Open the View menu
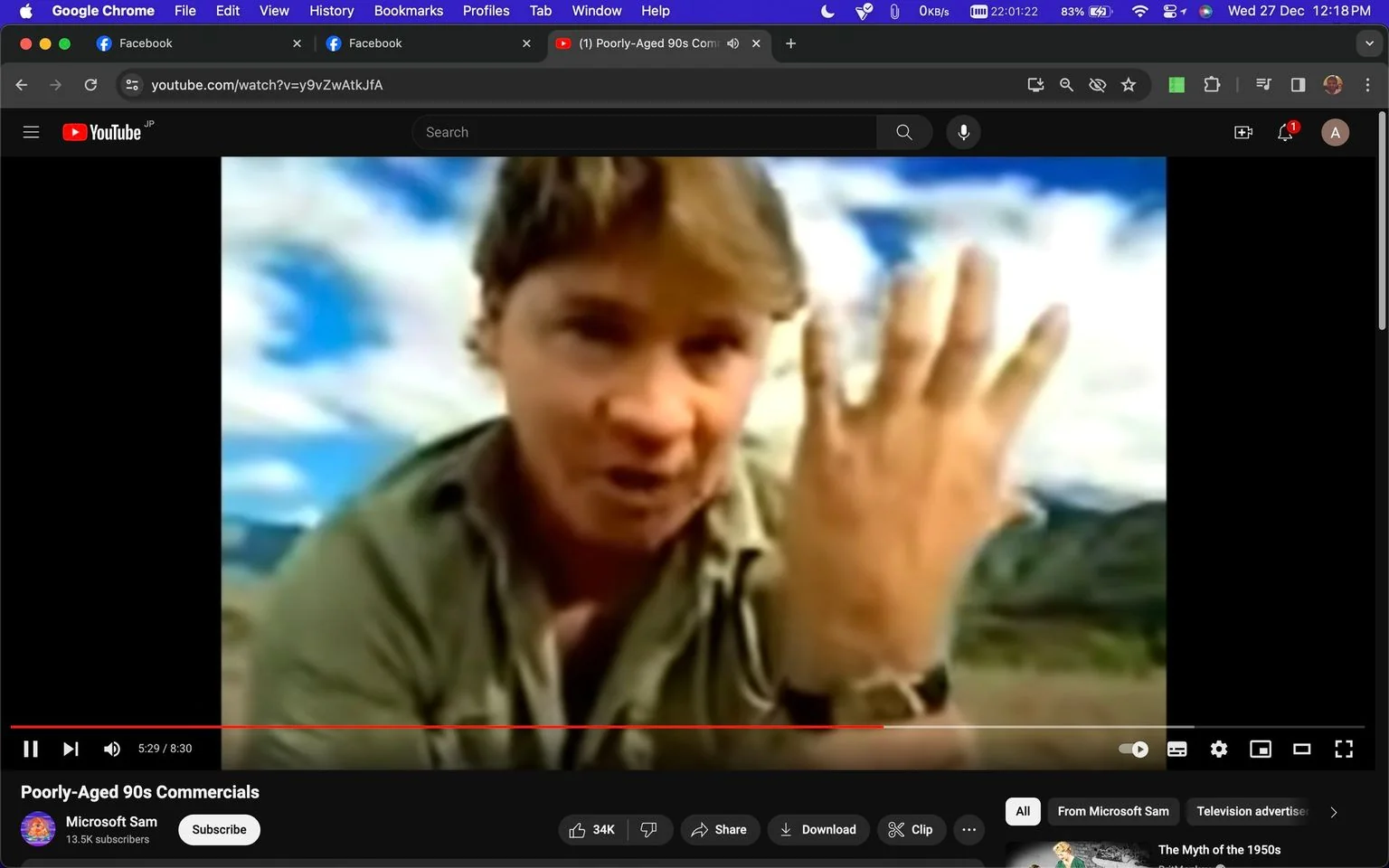This screenshot has height=868, width=1389. 274,11
